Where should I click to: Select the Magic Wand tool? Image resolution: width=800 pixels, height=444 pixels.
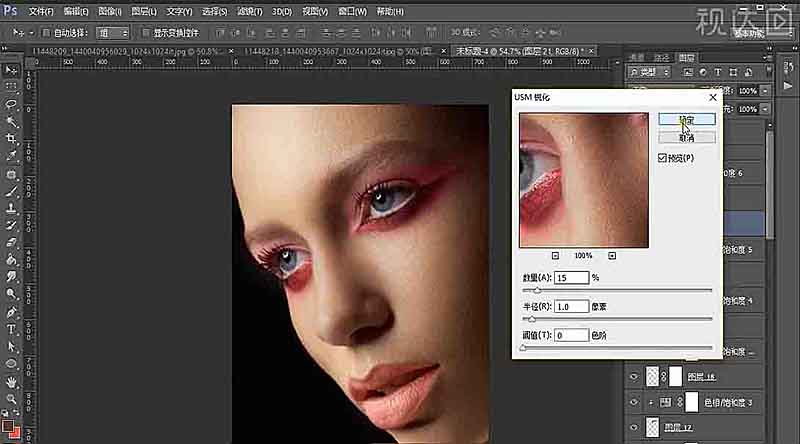point(11,121)
